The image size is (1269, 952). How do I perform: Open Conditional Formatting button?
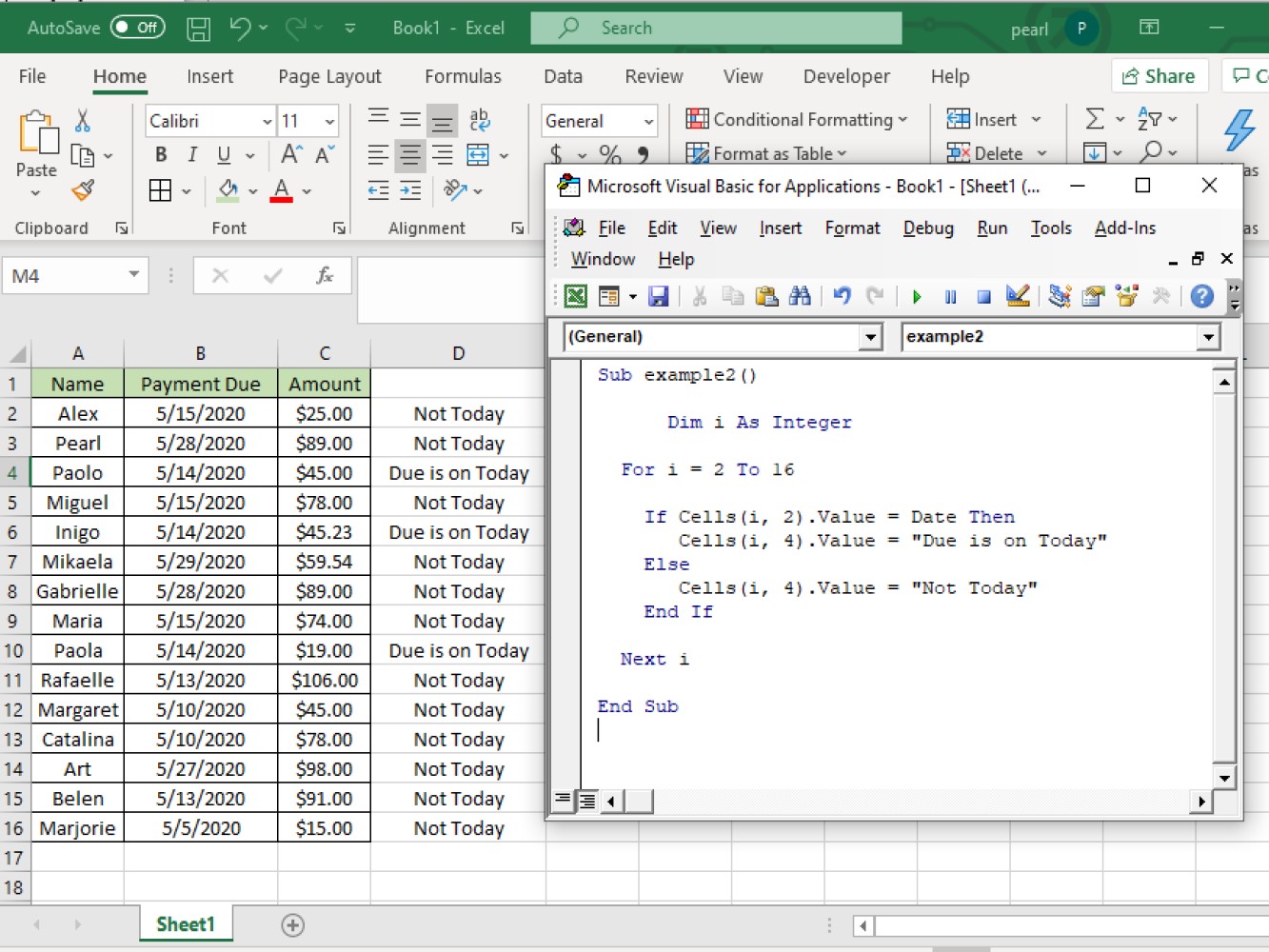click(x=797, y=119)
